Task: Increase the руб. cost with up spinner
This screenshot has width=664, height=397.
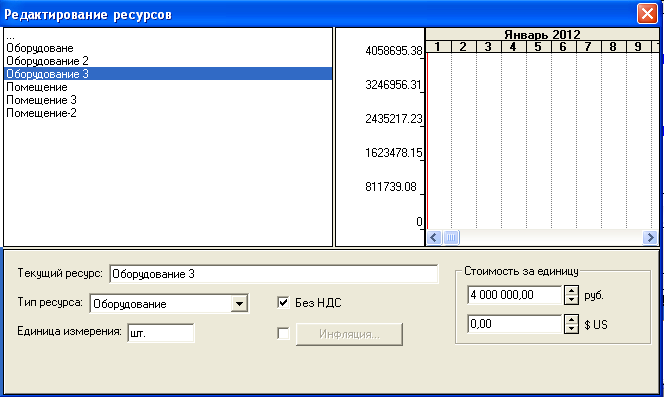Action: [x=571, y=291]
